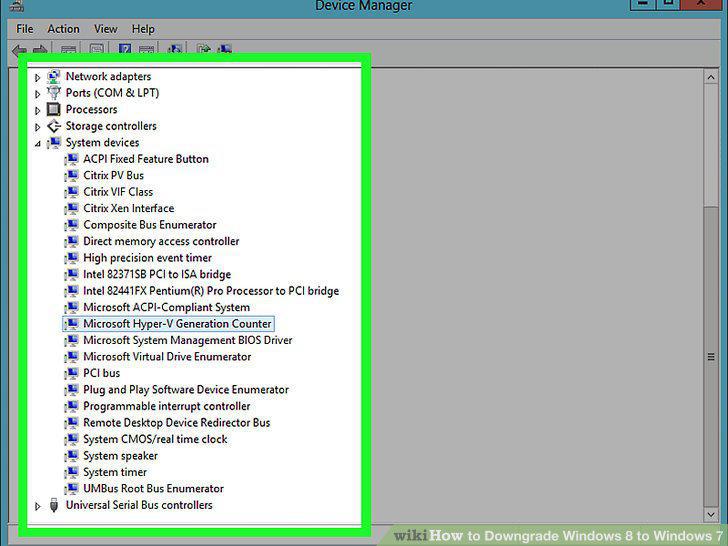This screenshot has height=546, width=728.
Task: Click the System devices computer icon
Action: point(54,142)
